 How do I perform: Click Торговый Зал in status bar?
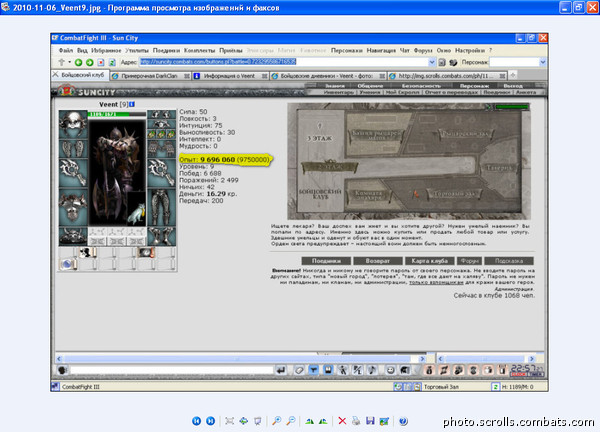pos(441,387)
